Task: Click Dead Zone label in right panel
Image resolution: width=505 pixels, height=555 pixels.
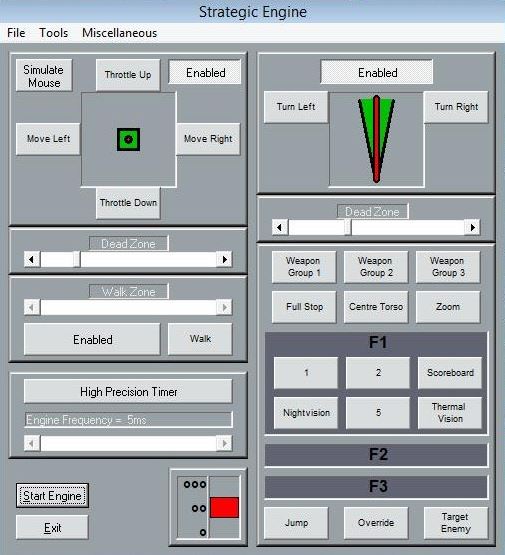Action: [x=372, y=212]
